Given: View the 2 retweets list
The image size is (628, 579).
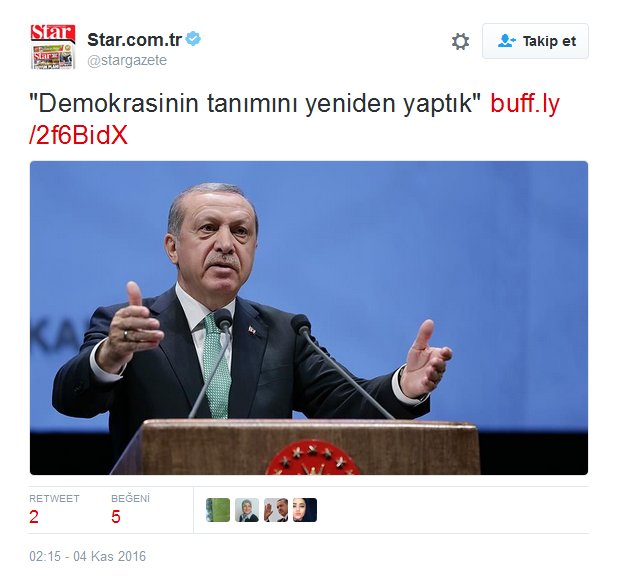Looking at the screenshot, I should coord(34,517).
